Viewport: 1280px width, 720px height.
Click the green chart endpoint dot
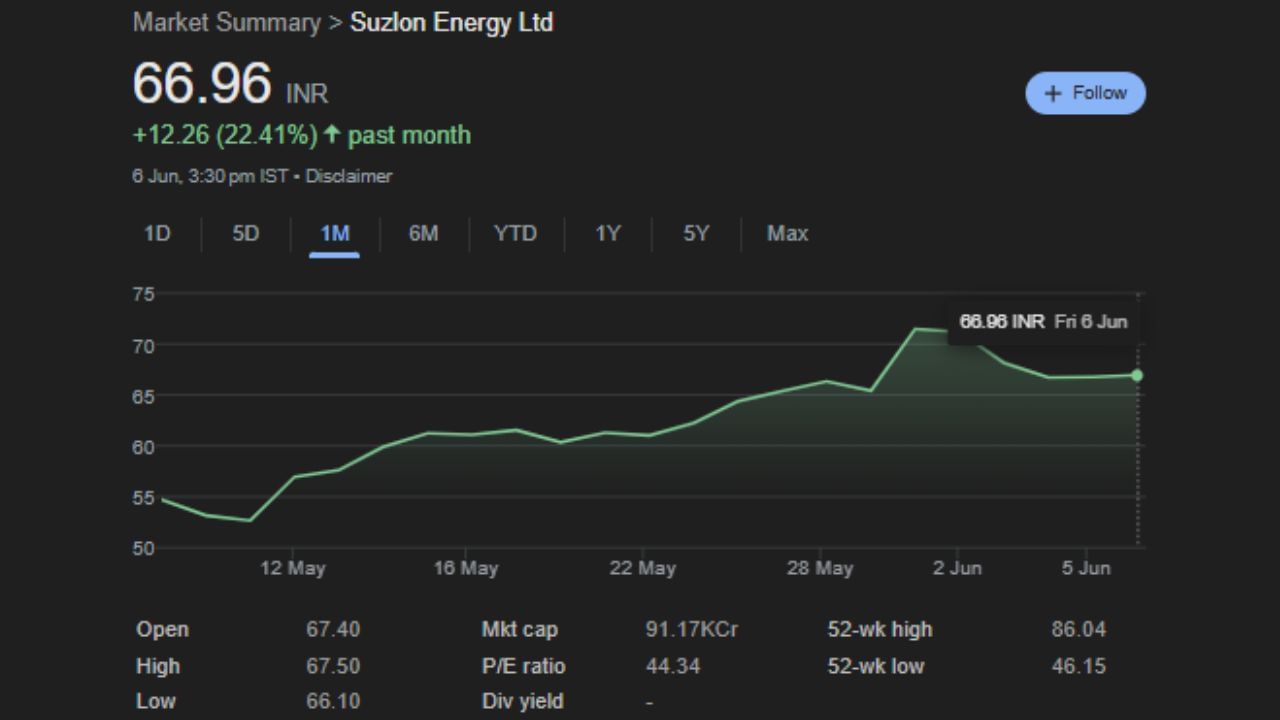click(x=1137, y=375)
